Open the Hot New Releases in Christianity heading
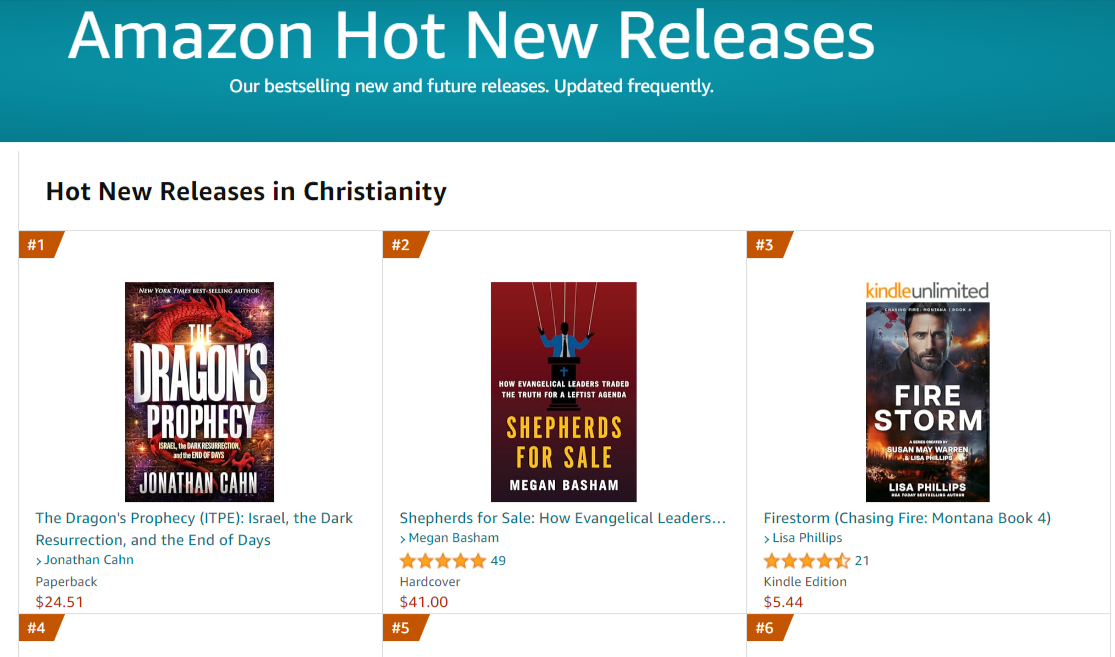 [x=246, y=191]
